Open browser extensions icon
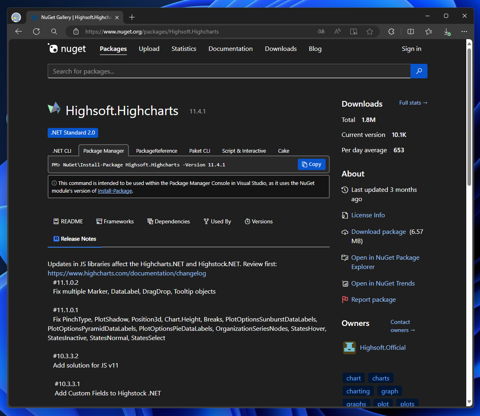This screenshot has width=480, height=416. point(391,32)
